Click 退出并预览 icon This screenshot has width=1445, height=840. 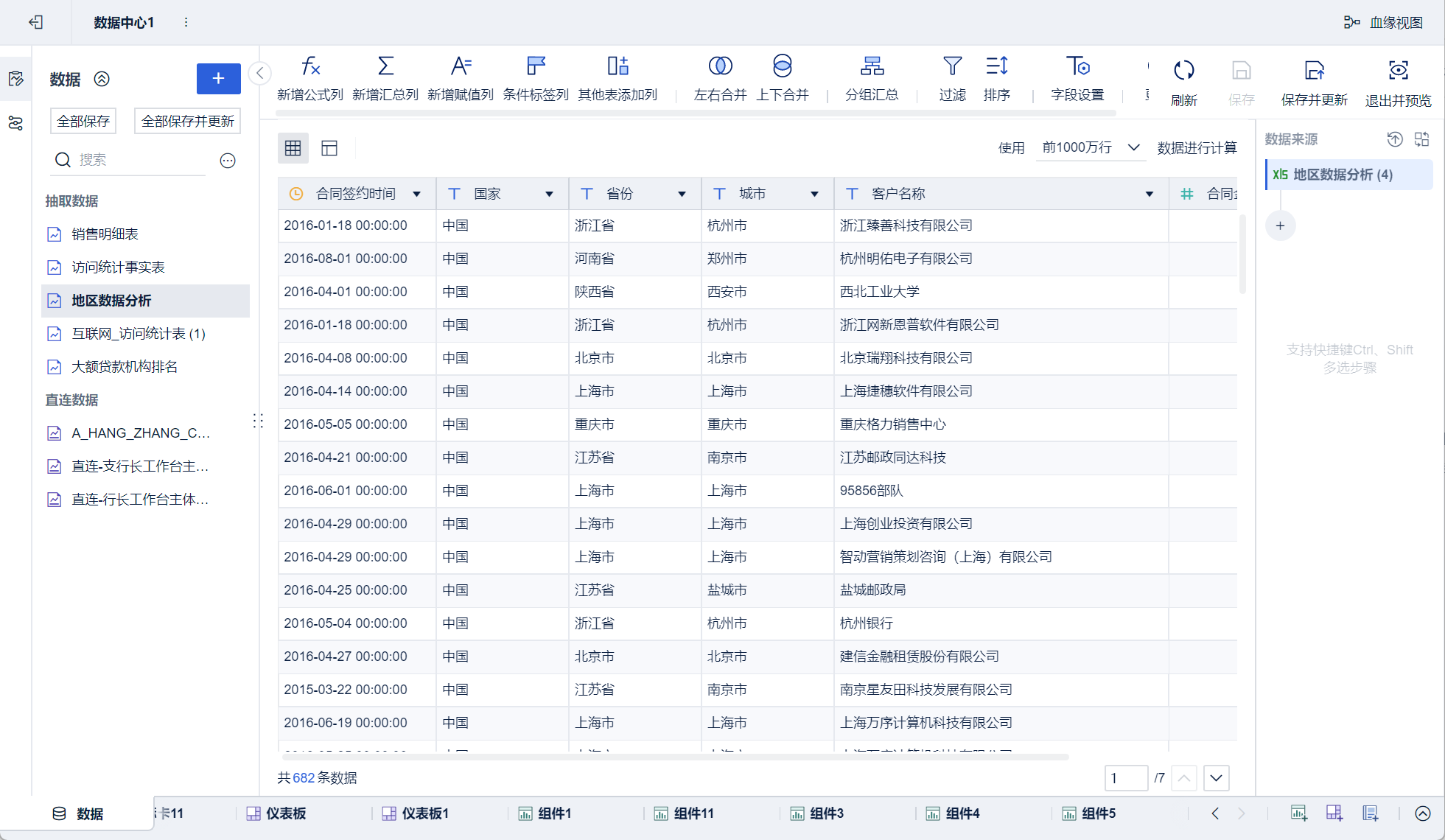coord(1398,71)
